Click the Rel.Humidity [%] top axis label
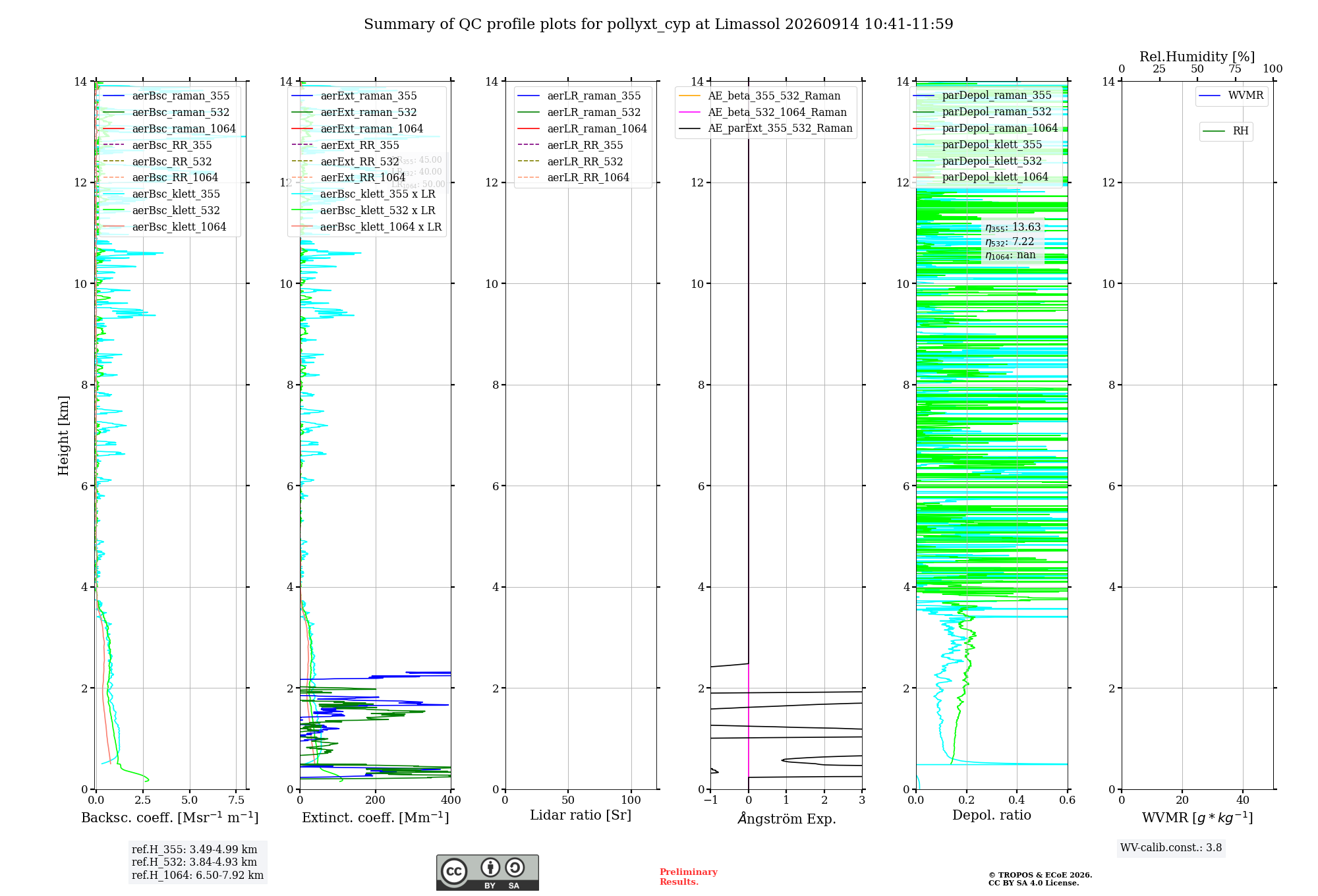Screen dimensions: 1318x896 tap(1197, 57)
